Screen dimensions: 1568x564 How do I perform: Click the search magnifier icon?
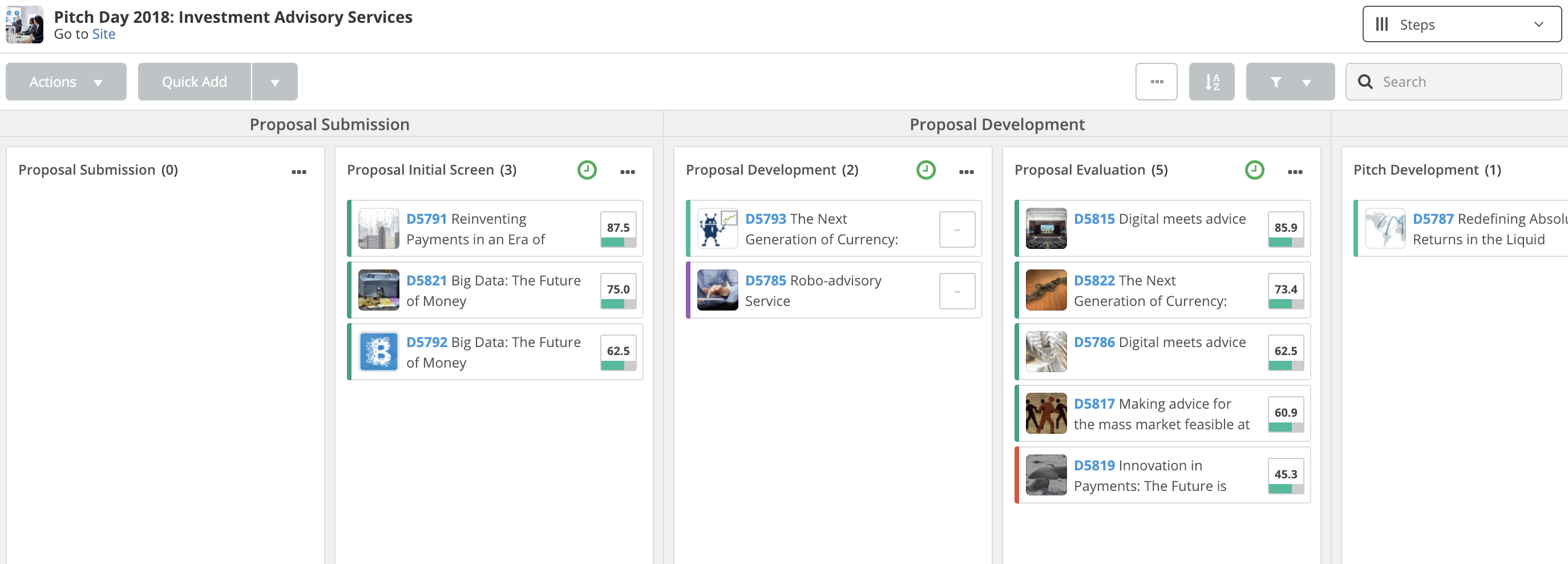click(x=1365, y=82)
